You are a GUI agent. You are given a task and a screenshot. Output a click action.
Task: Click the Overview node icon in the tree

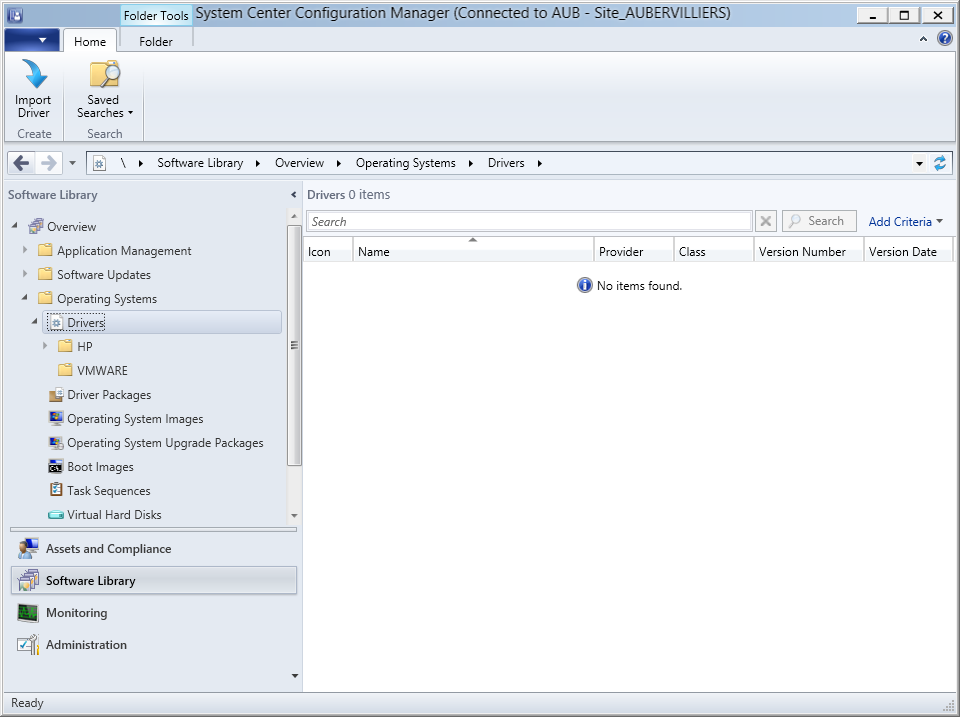[x=36, y=227]
